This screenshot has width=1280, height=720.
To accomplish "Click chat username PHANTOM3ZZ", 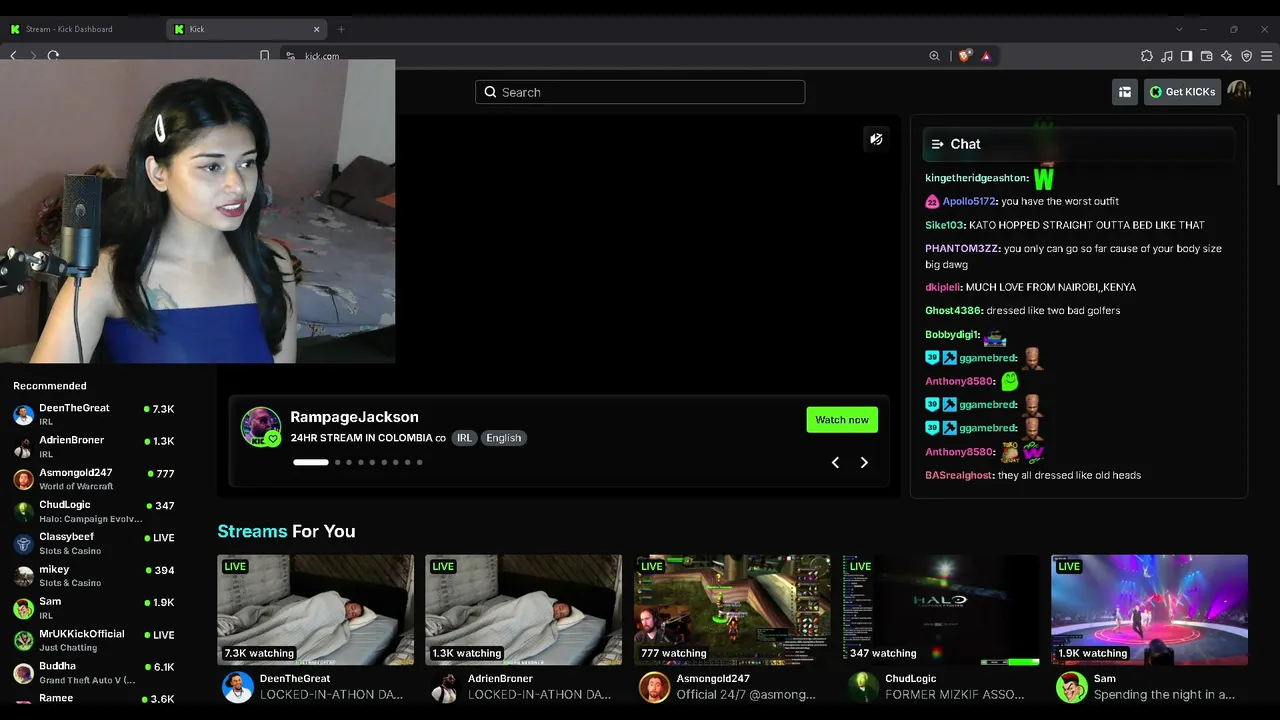I will [962, 248].
